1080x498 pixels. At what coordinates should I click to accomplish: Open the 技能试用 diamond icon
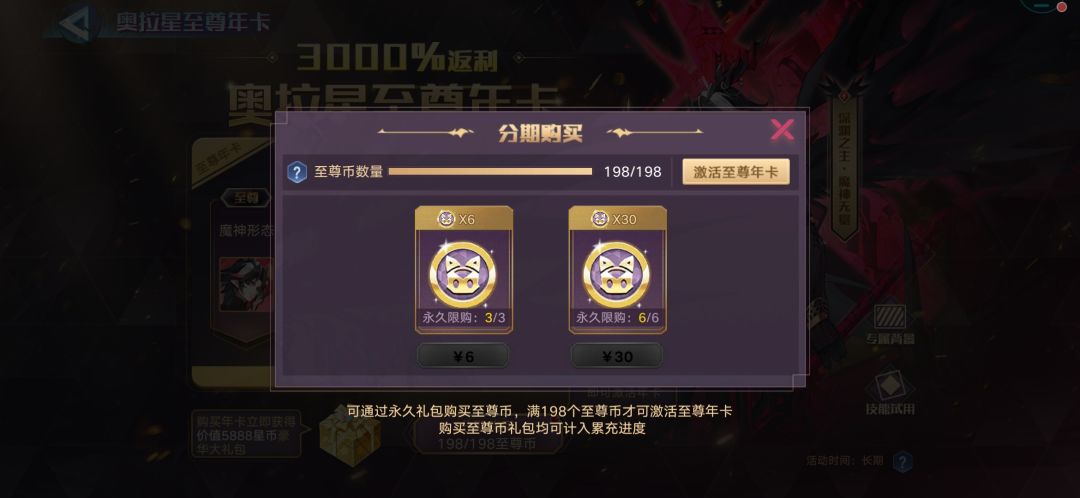[890, 393]
